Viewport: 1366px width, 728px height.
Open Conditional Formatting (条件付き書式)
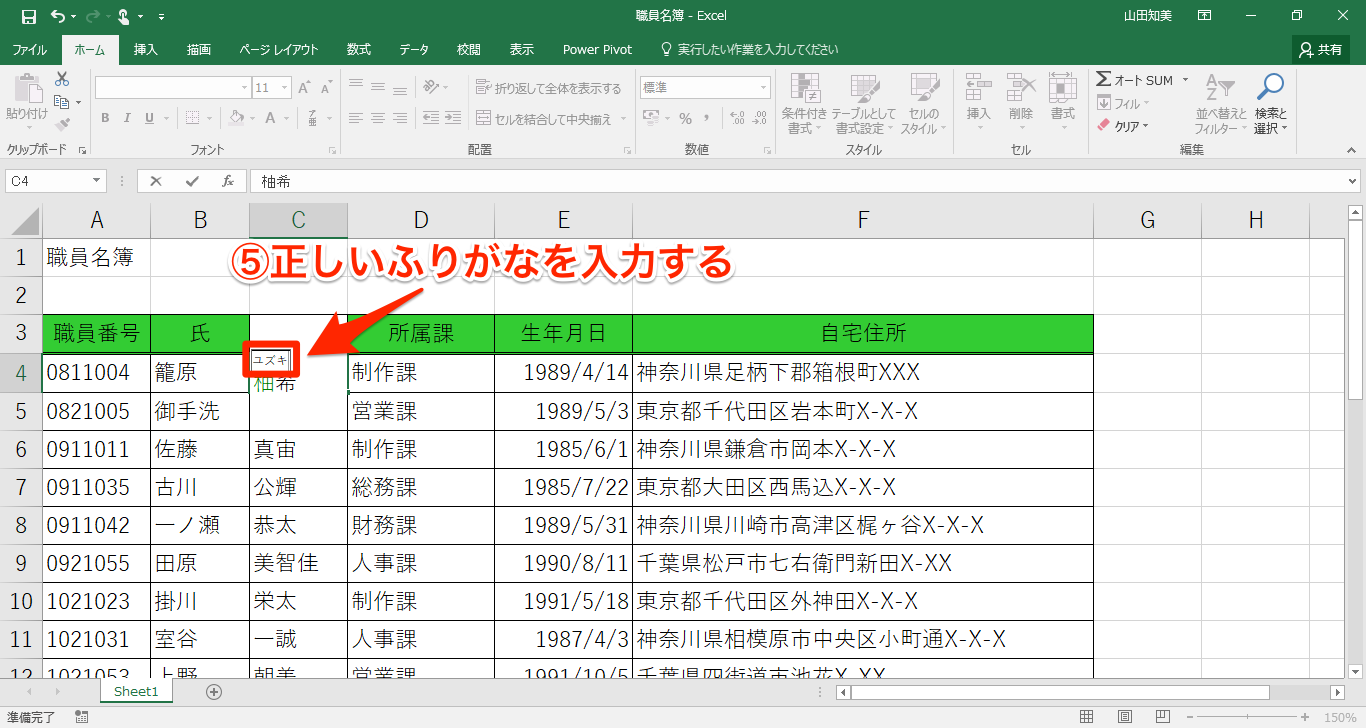click(805, 104)
